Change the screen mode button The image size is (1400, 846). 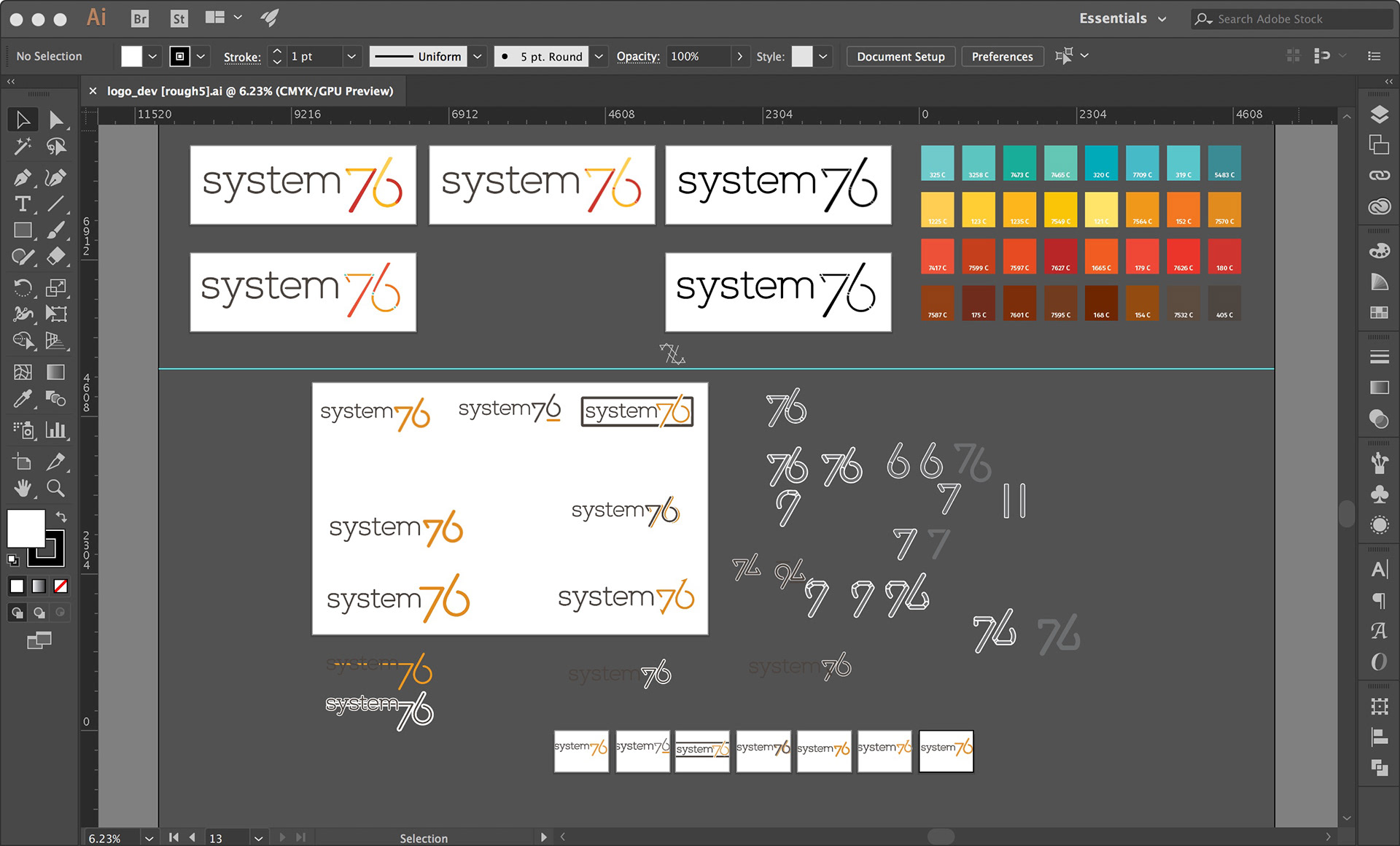39,640
